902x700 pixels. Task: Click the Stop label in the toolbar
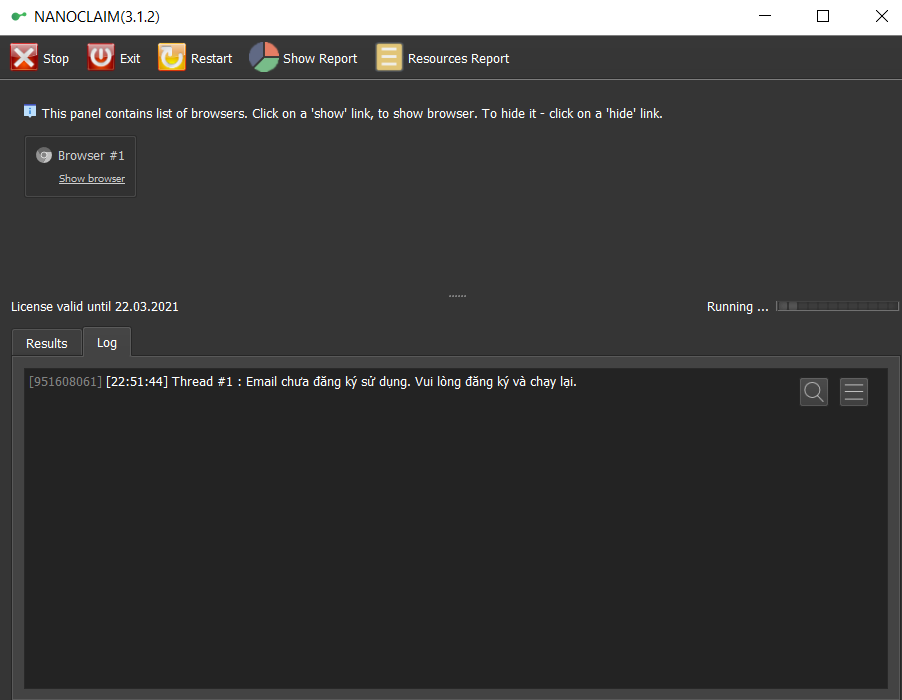pyautogui.click(x=56, y=59)
